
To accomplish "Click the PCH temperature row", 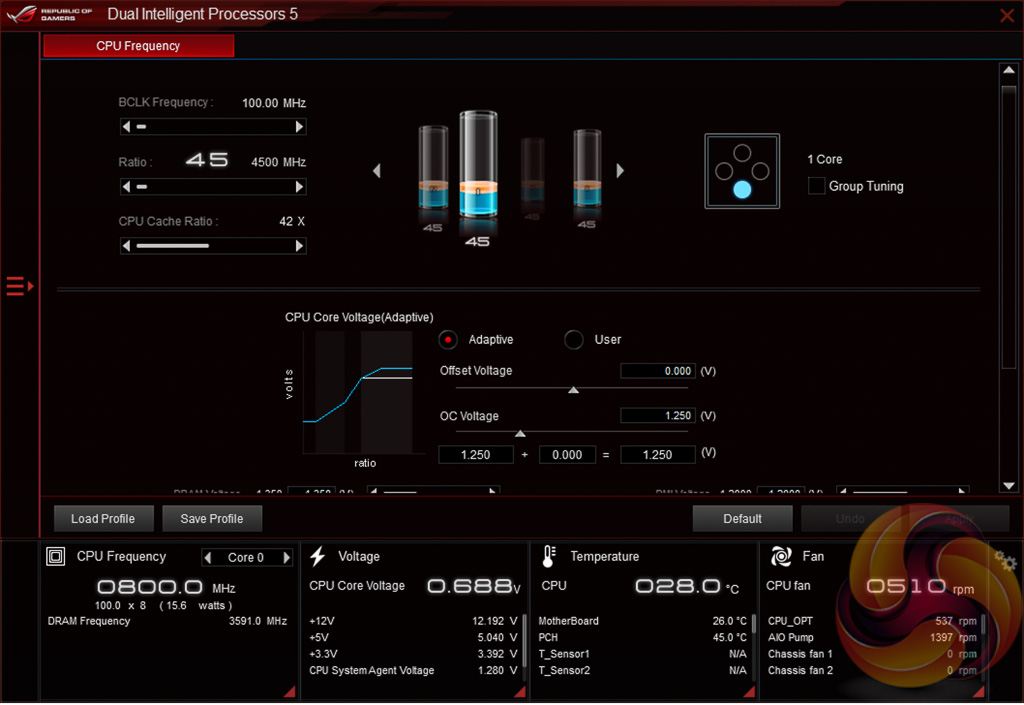I will coord(643,638).
